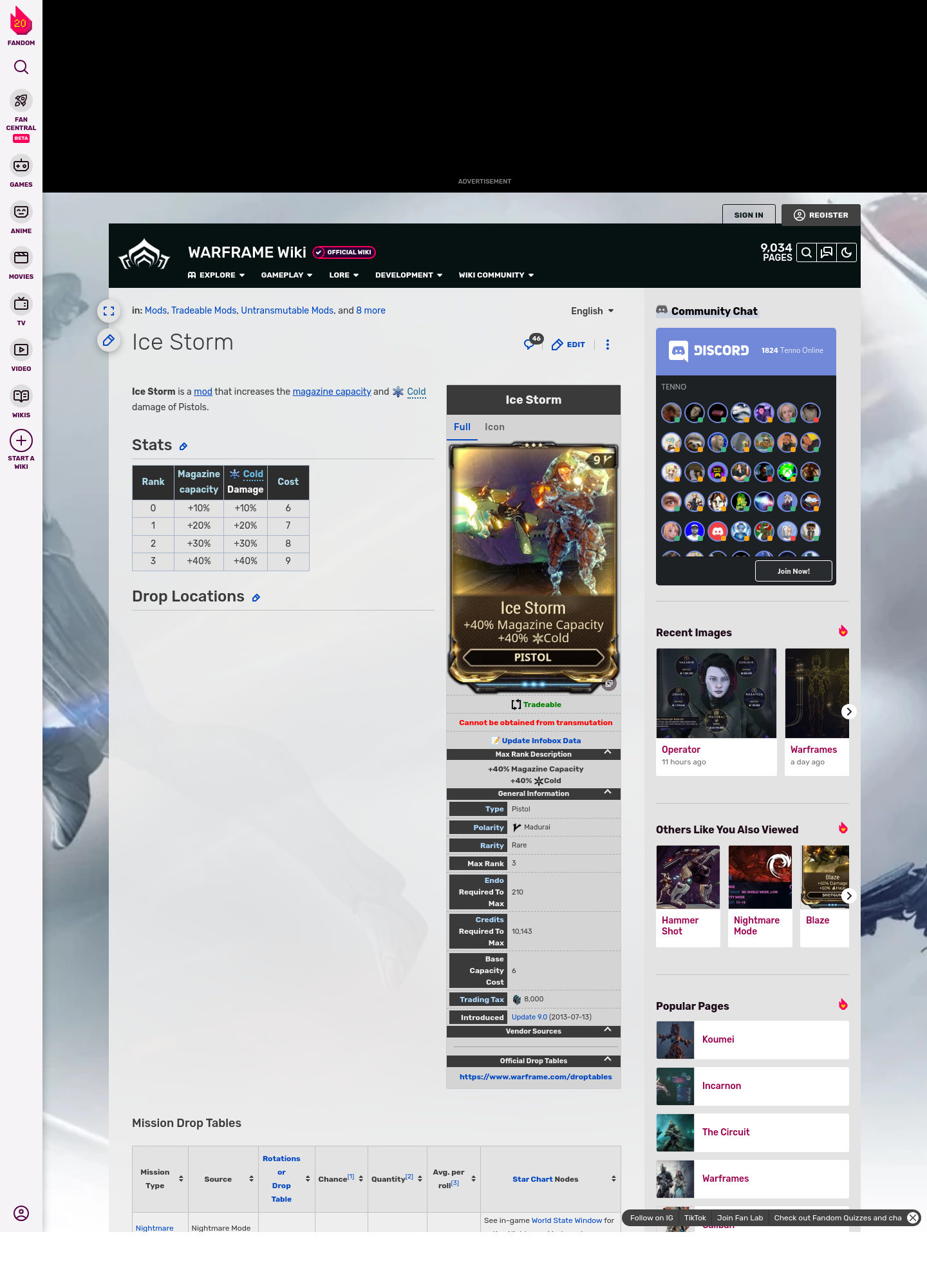927x1288 pixels.
Task: Click the floating pencil edit icon
Action: point(109,340)
